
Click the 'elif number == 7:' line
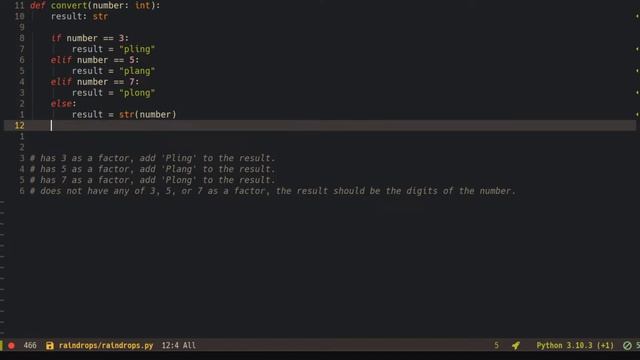[95, 82]
